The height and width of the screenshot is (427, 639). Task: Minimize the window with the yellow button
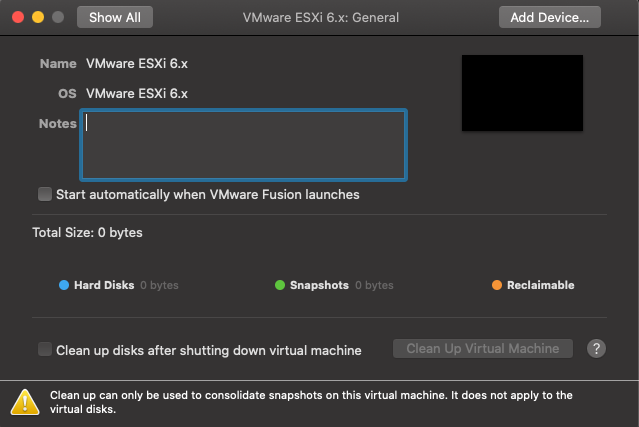tap(38, 17)
